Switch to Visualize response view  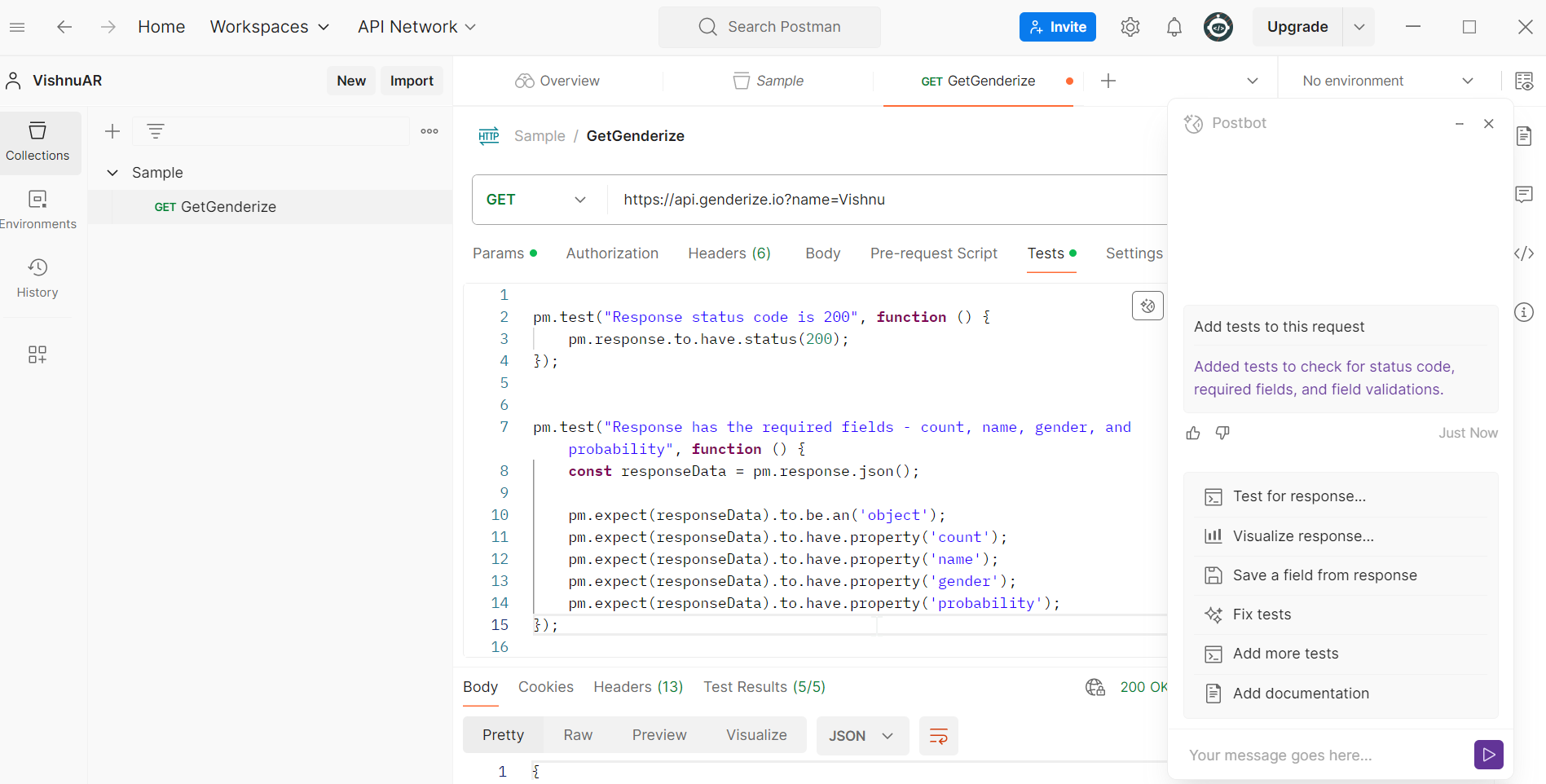pos(756,735)
